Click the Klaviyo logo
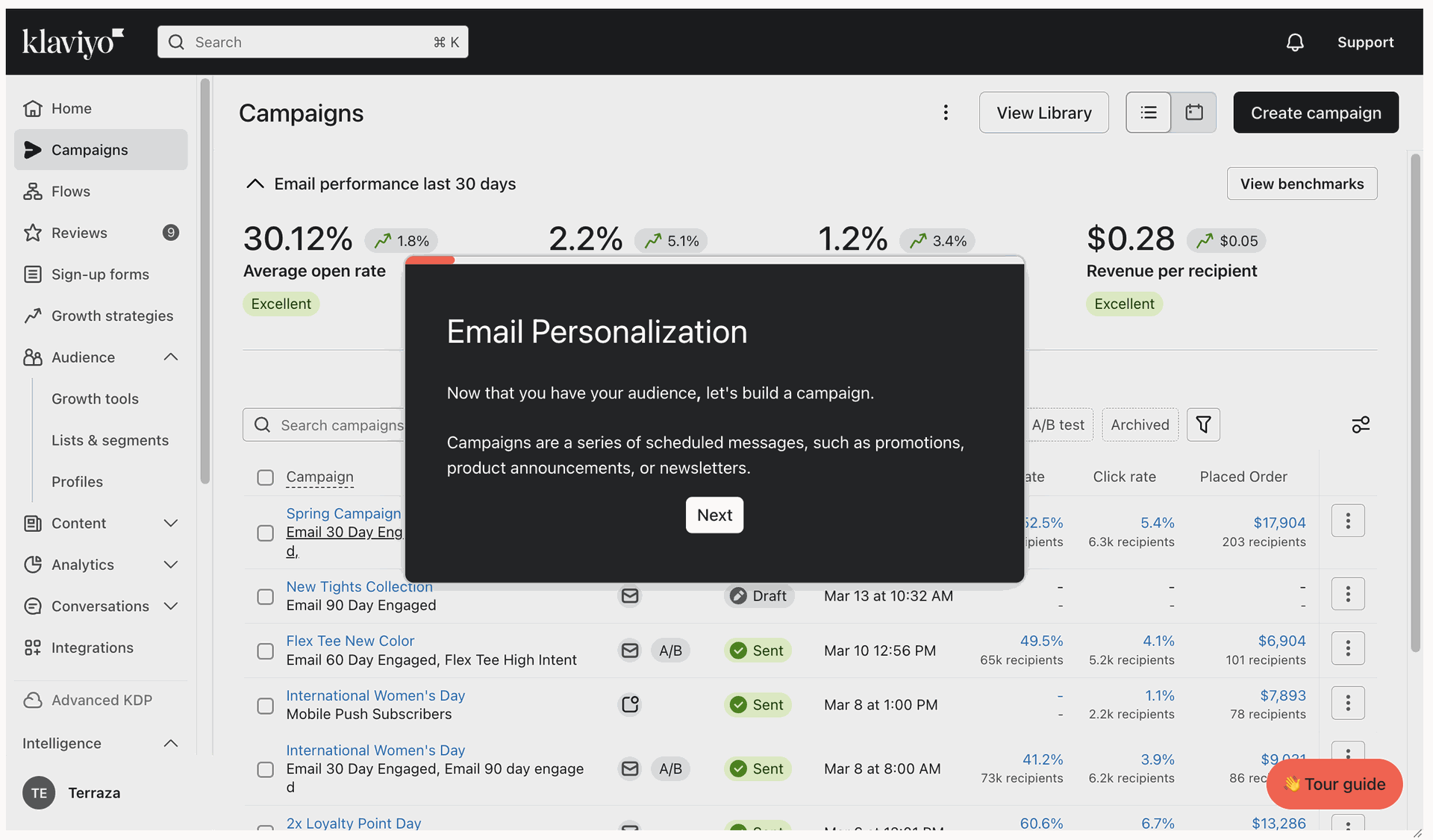The height and width of the screenshot is (840, 1433). (x=73, y=43)
